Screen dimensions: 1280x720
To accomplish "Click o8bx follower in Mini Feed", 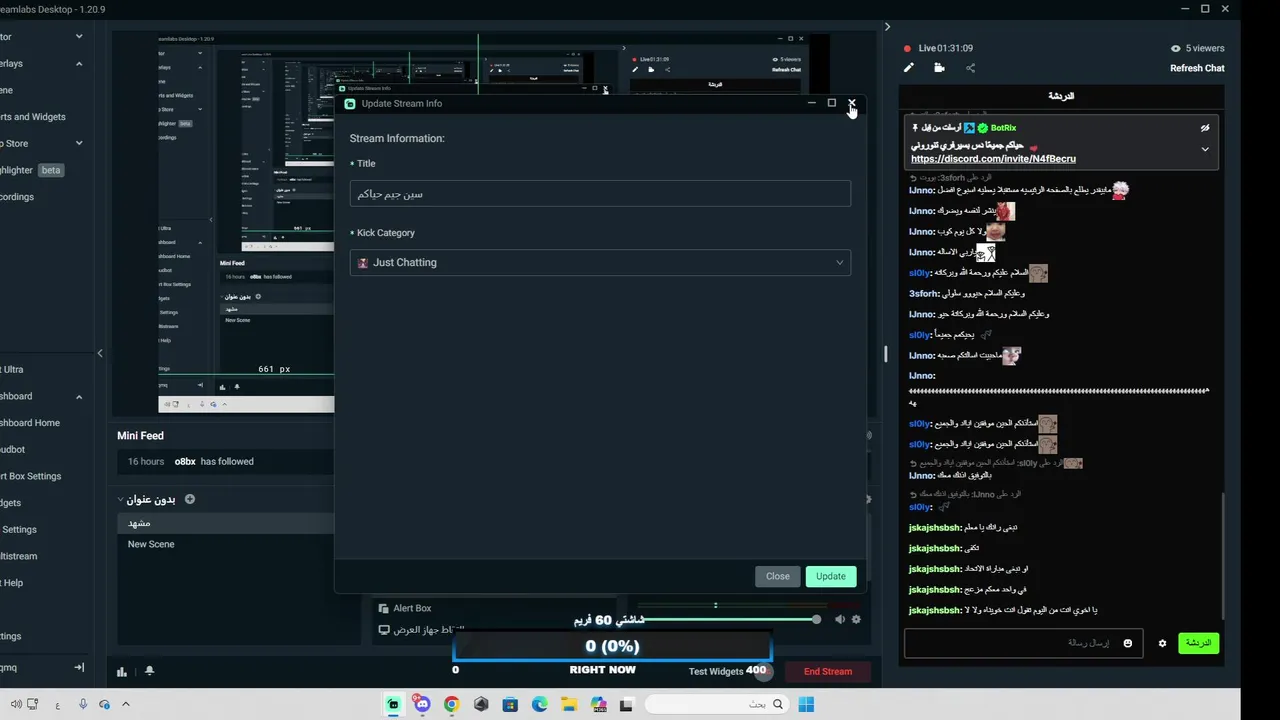I will point(185,461).
